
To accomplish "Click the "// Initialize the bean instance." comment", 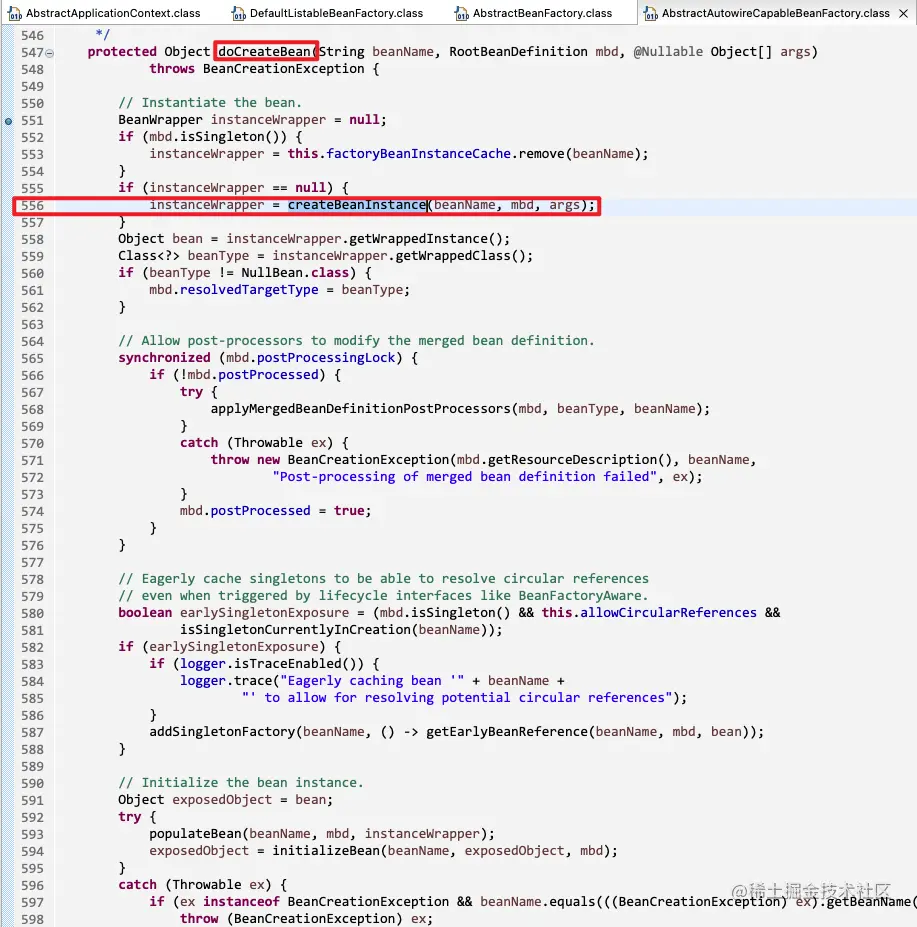I will pos(241,783).
